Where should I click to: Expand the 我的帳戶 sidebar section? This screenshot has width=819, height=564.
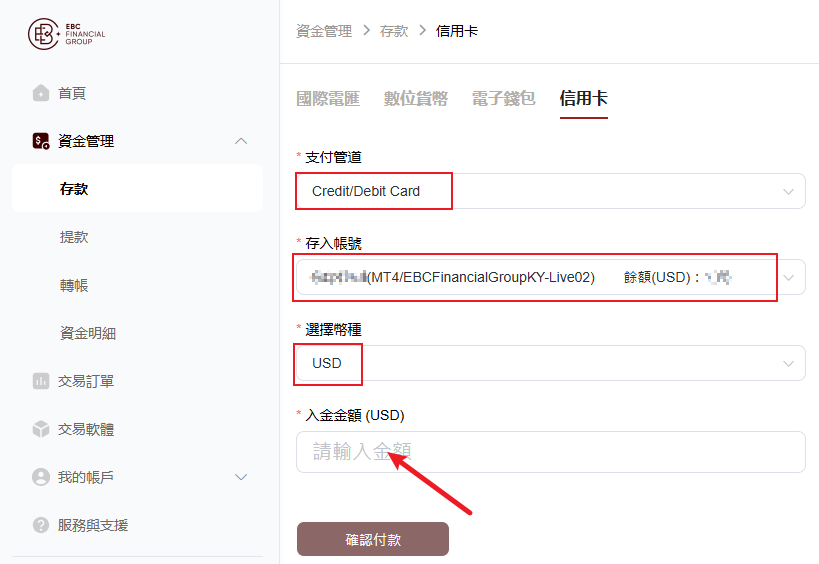click(x=241, y=477)
